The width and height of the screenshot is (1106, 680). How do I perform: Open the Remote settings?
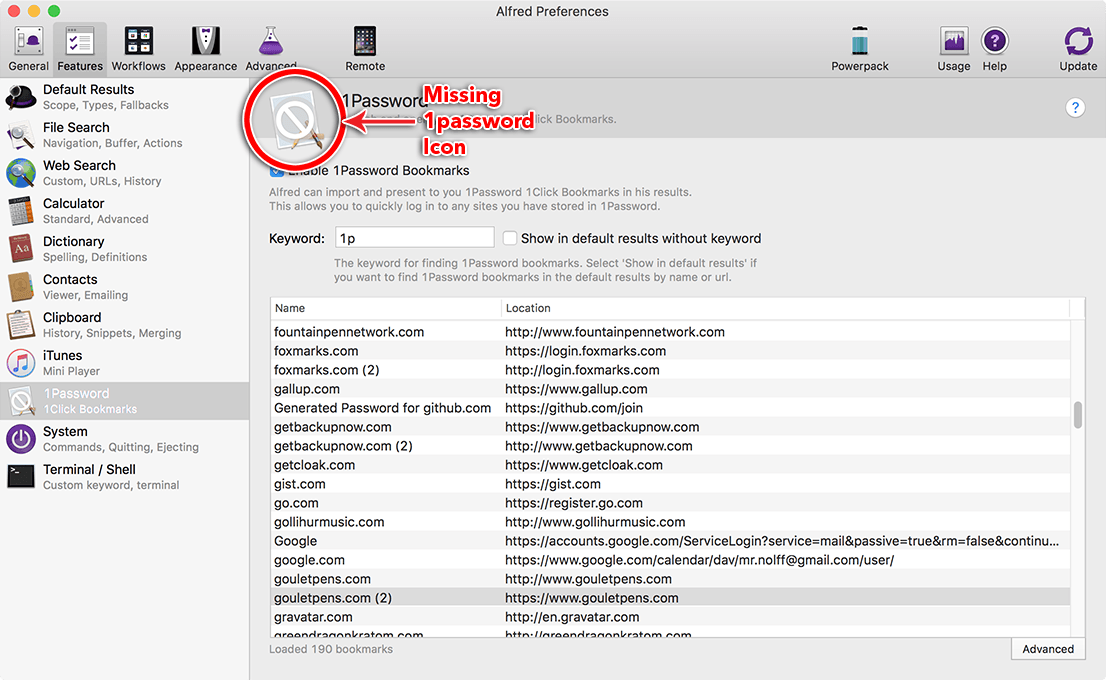pos(364,45)
